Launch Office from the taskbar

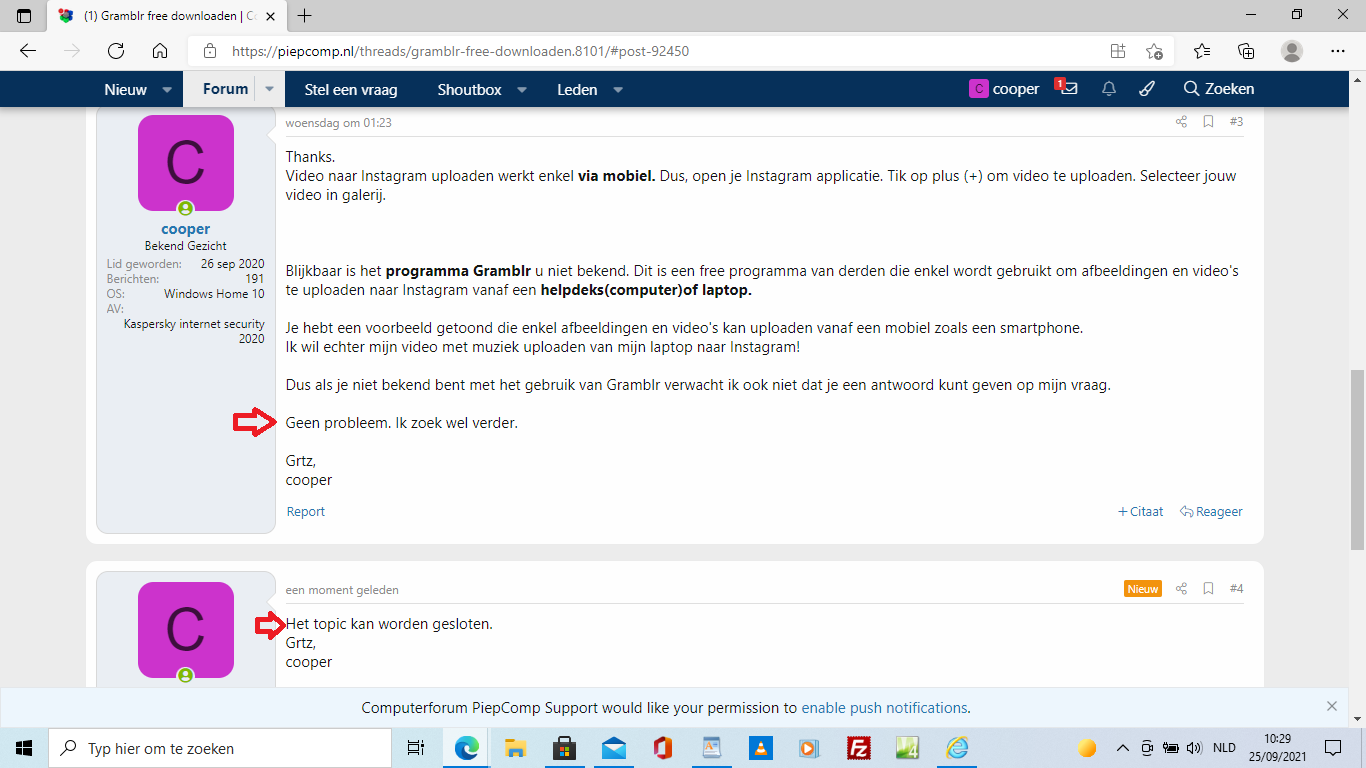[x=662, y=748]
